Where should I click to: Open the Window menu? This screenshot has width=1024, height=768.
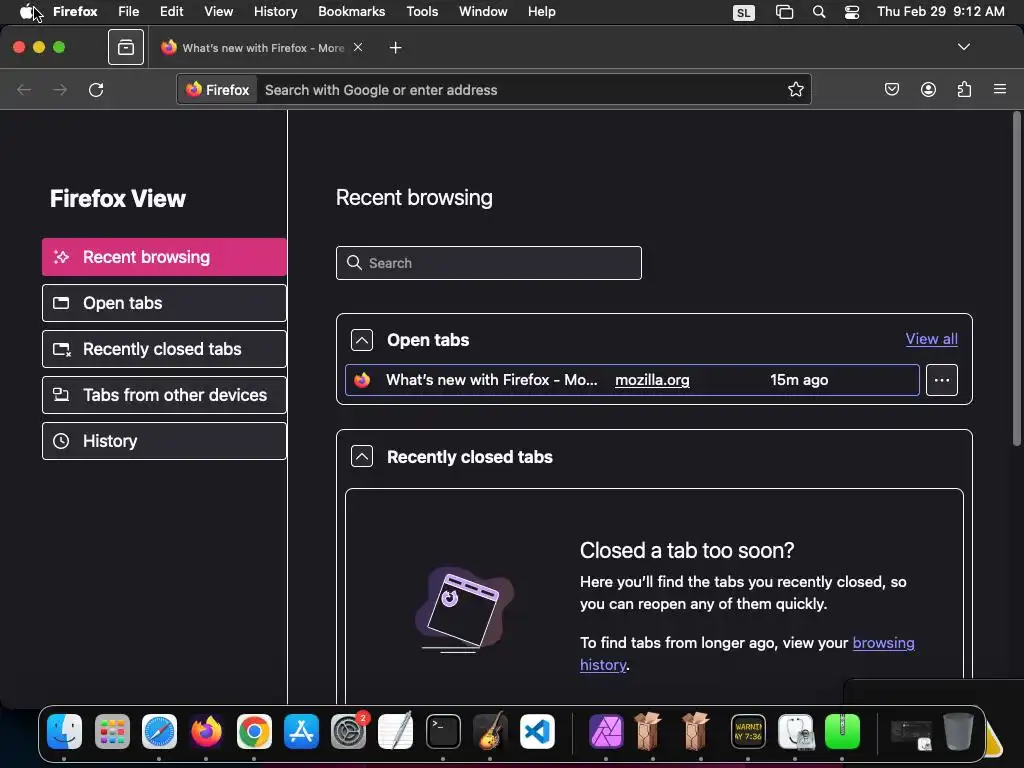[483, 11]
